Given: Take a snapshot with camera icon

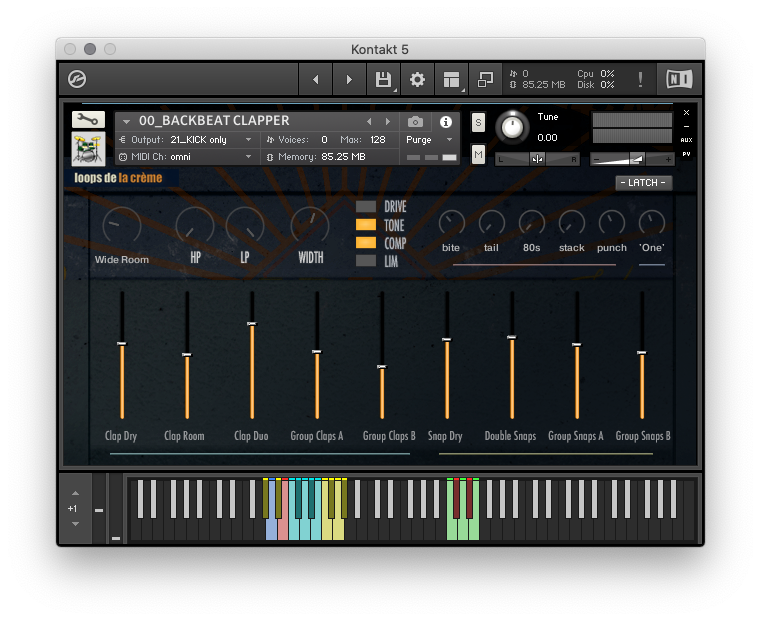Looking at the screenshot, I should 415,122.
